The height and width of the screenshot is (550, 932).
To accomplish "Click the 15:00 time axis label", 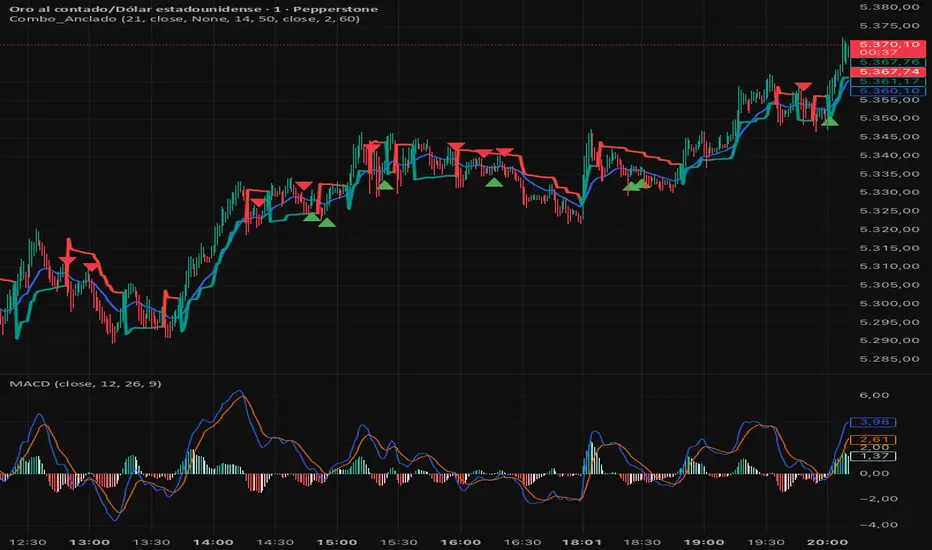I will [x=336, y=542].
